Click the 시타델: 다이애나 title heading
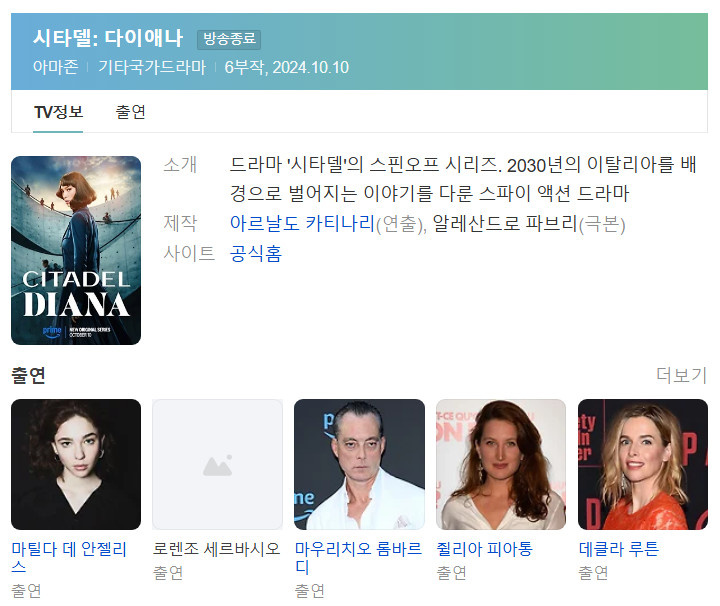Image resolution: width=720 pixels, height=606 pixels. (x=108, y=38)
